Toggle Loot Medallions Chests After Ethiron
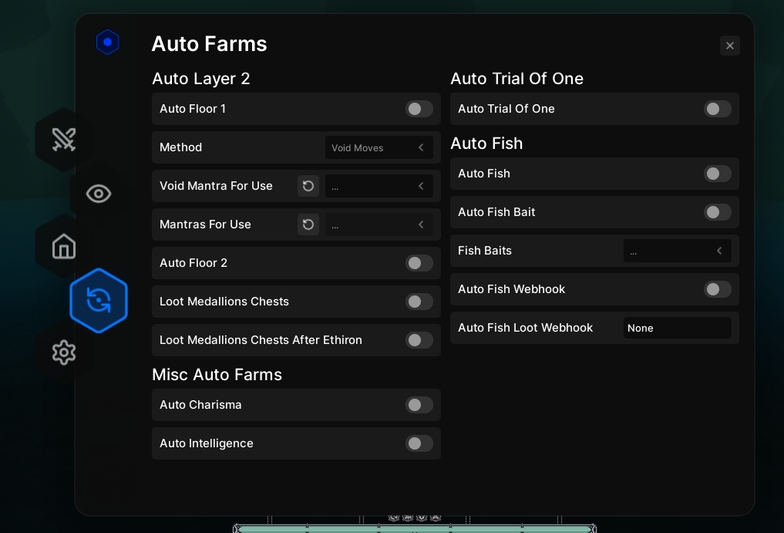Image resolution: width=784 pixels, height=533 pixels. [x=419, y=340]
